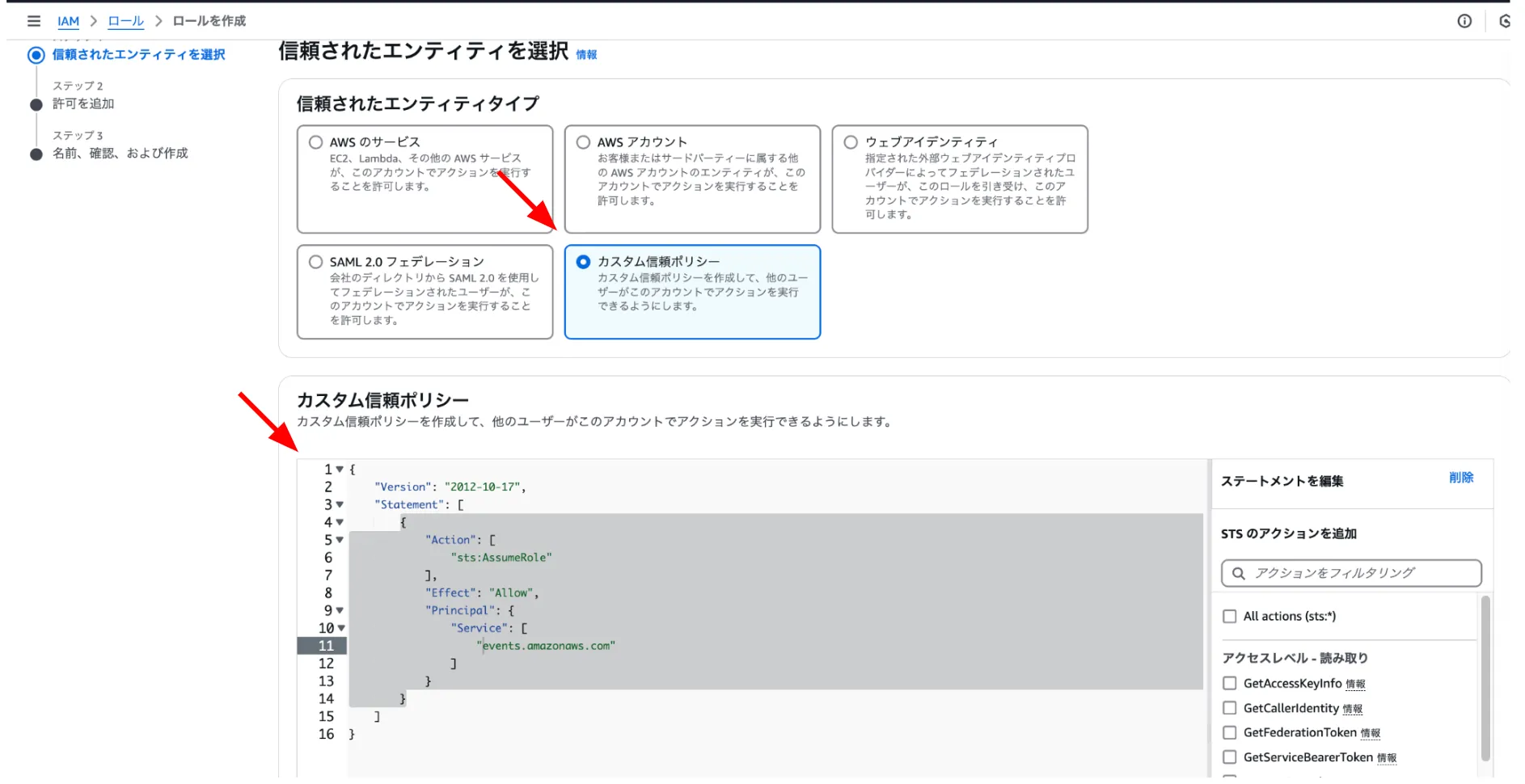Viewport: 1525px width, 784px height.
Task: Click the アクションをフィルタリング search field
Action: [1358, 573]
